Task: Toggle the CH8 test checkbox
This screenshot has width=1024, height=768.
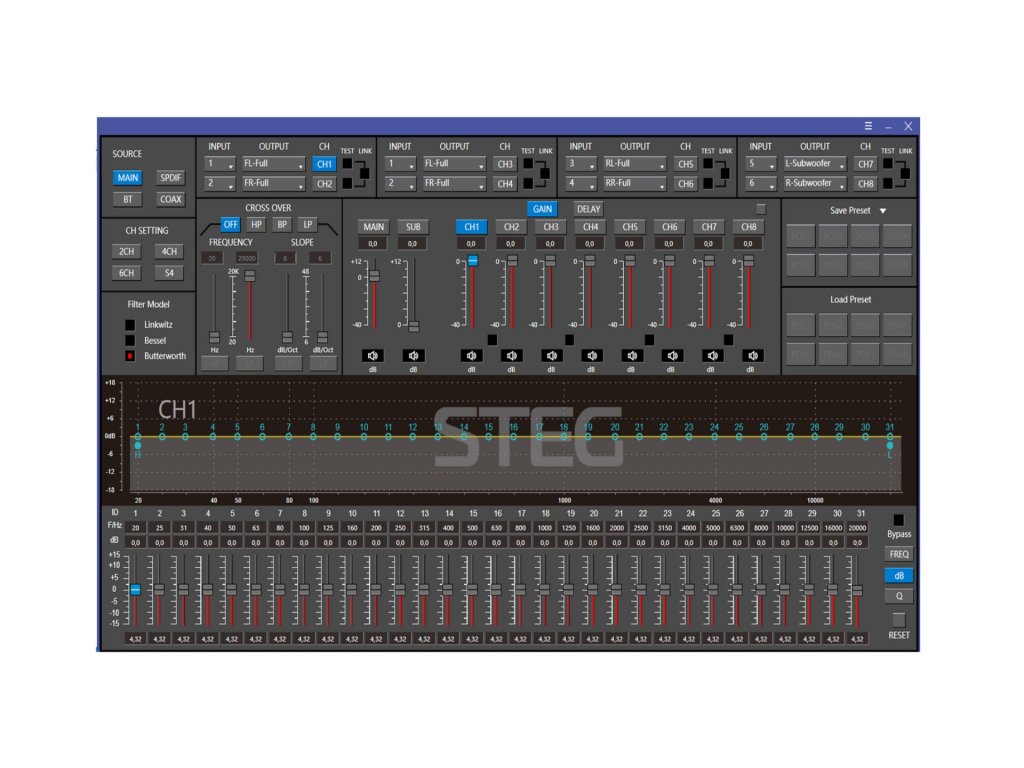Action: [x=888, y=184]
